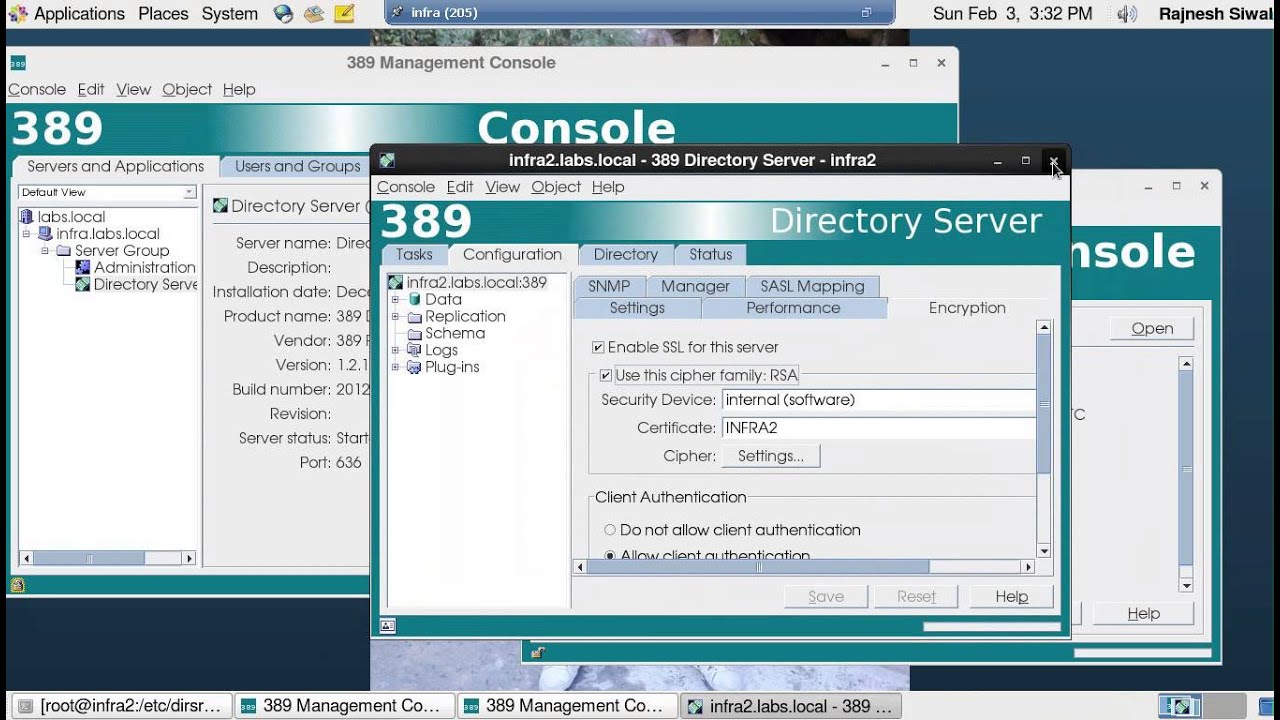Click the 389 Management Console window title icon
Image resolution: width=1280 pixels, height=720 pixels.
[x=18, y=63]
